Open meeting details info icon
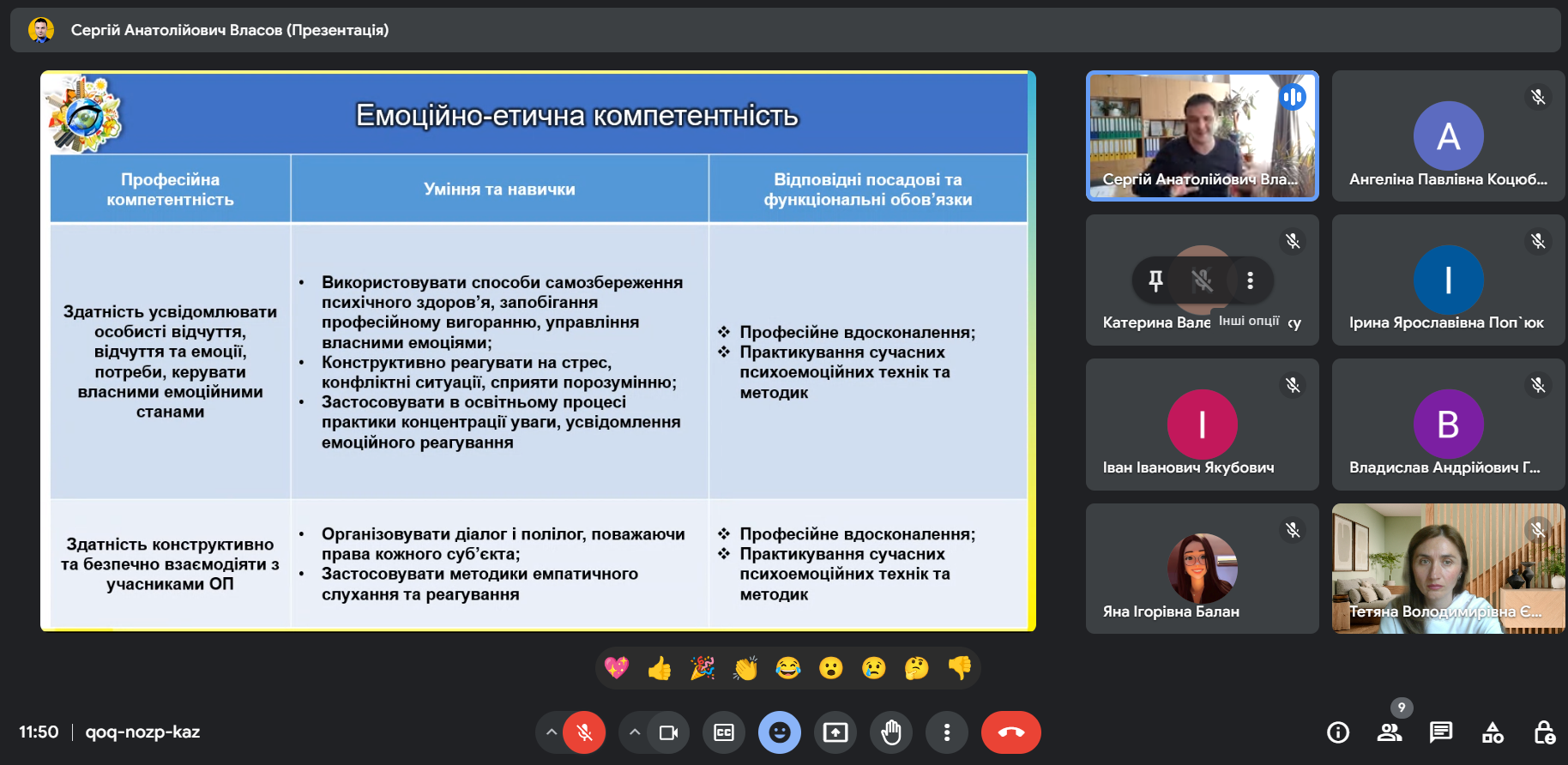This screenshot has width=1568, height=765. tap(1338, 732)
